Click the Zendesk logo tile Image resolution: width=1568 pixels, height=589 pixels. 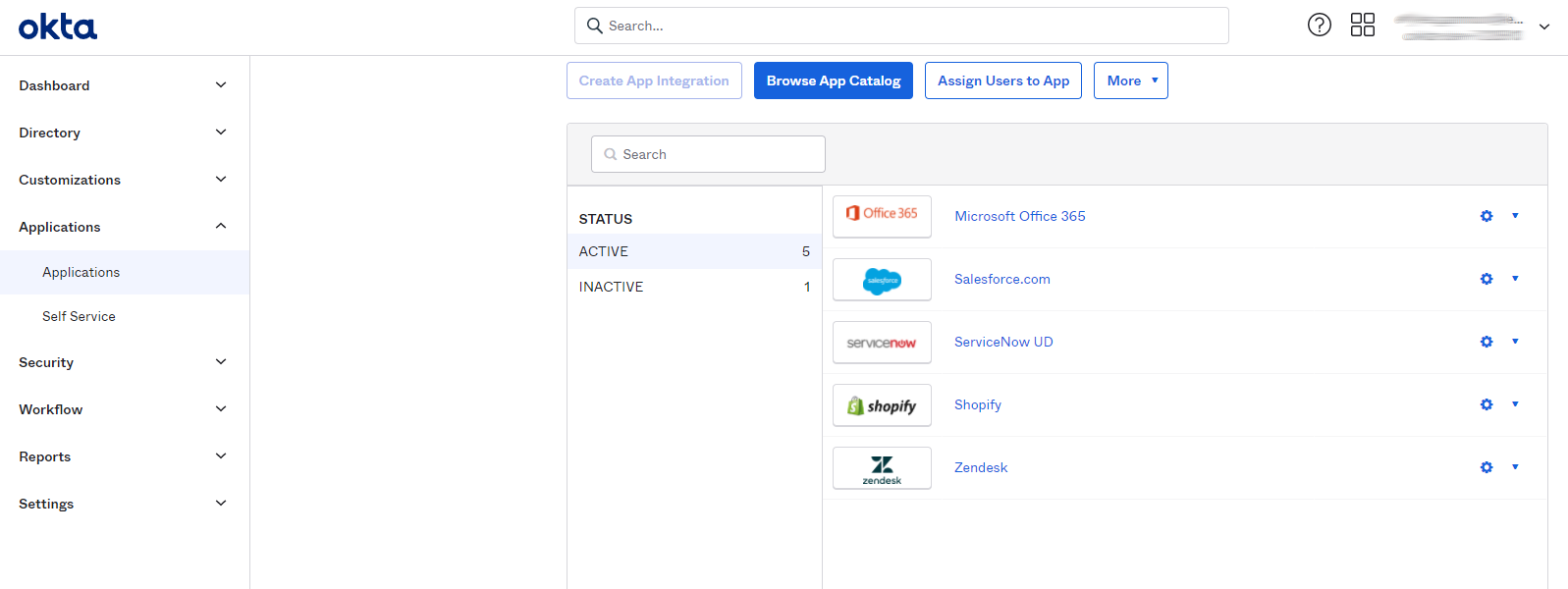(x=882, y=468)
